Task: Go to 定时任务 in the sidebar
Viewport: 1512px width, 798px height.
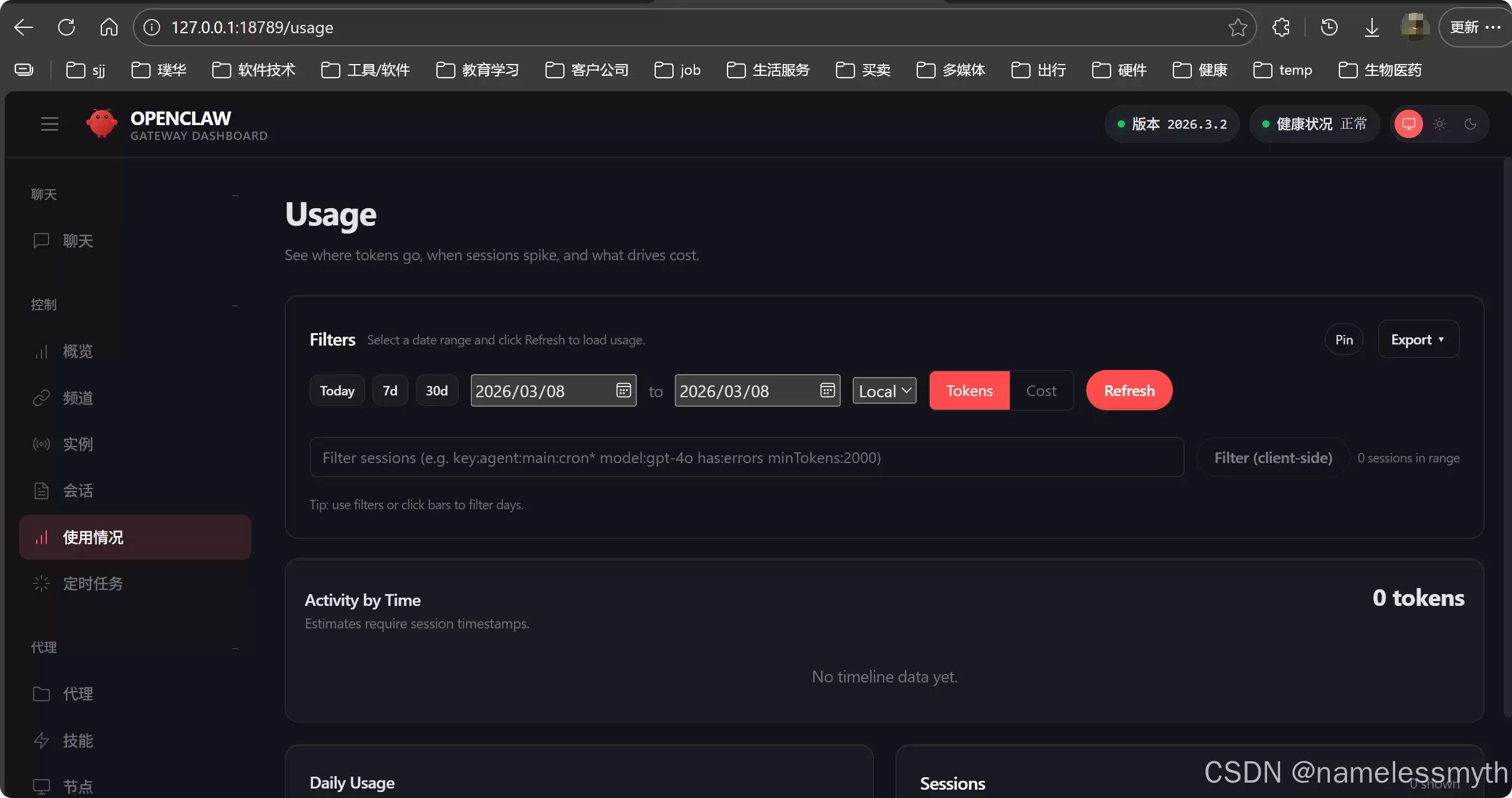Action: pyautogui.click(x=93, y=584)
